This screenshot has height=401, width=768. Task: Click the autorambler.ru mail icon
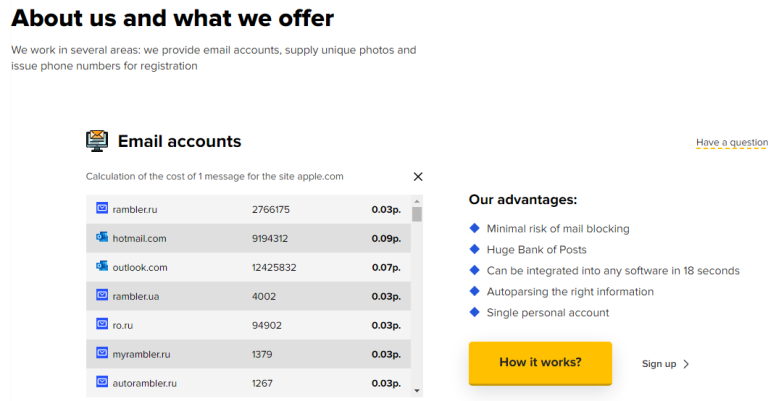102,381
